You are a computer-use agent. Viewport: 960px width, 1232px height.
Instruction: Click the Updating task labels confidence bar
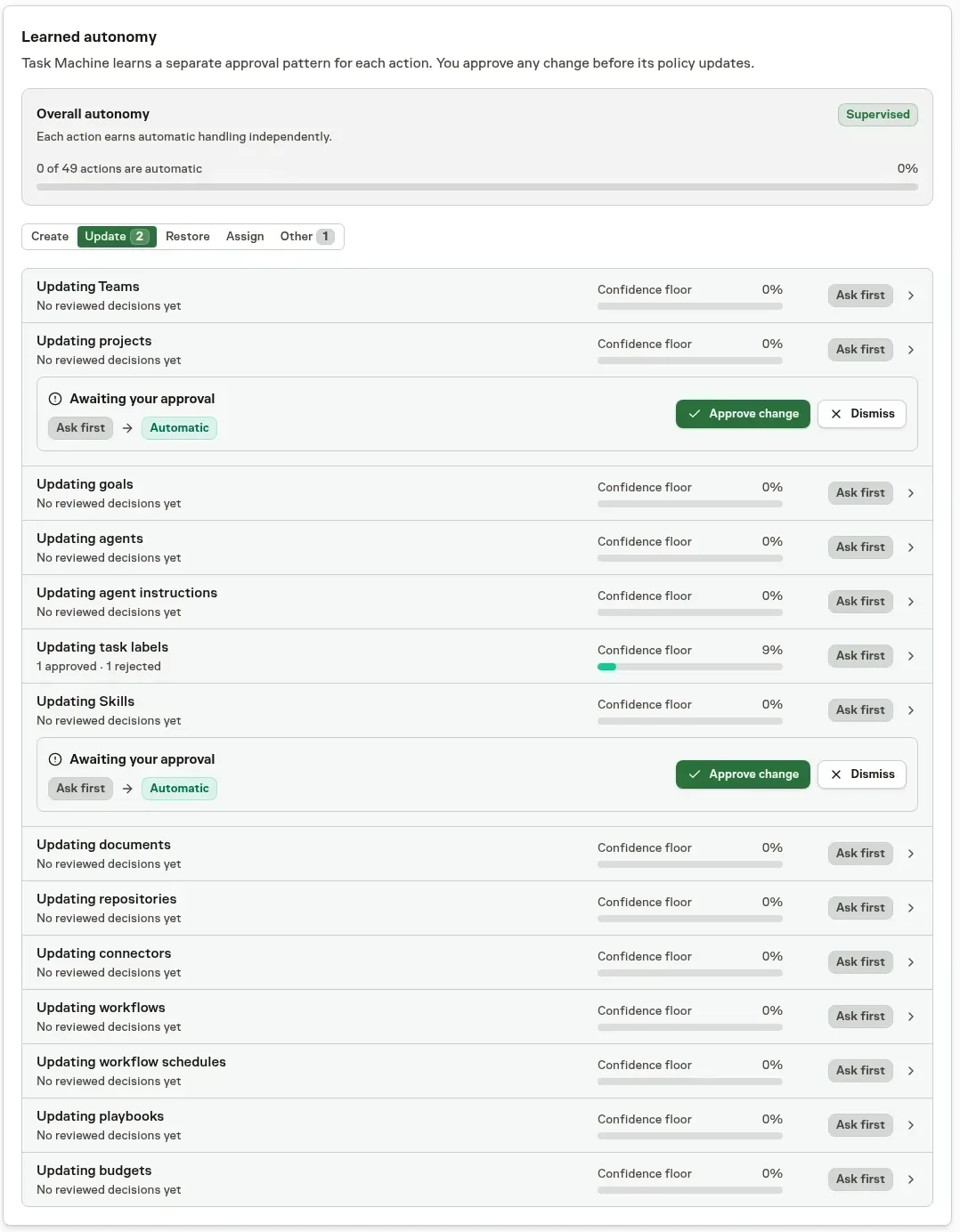(x=690, y=667)
